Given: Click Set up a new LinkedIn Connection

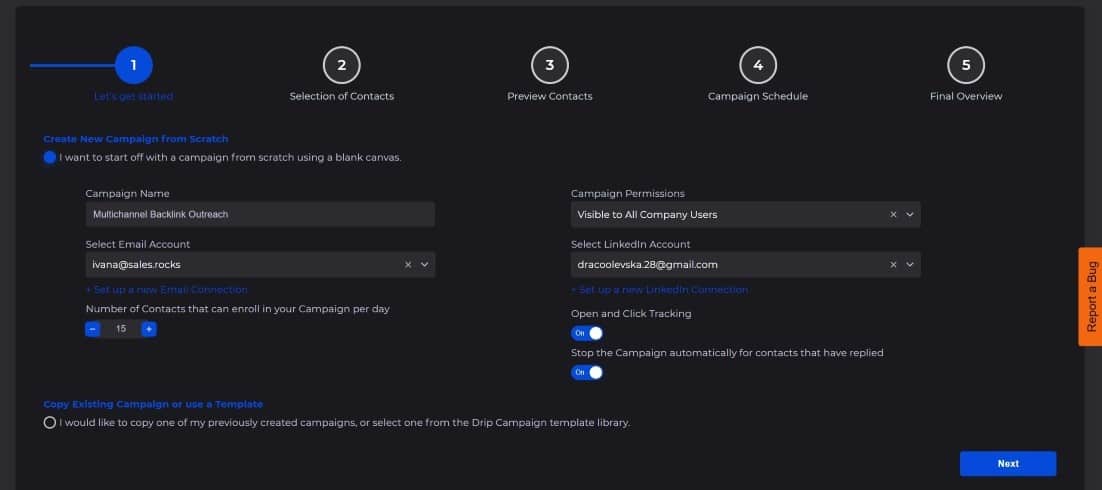Looking at the screenshot, I should [x=659, y=289].
